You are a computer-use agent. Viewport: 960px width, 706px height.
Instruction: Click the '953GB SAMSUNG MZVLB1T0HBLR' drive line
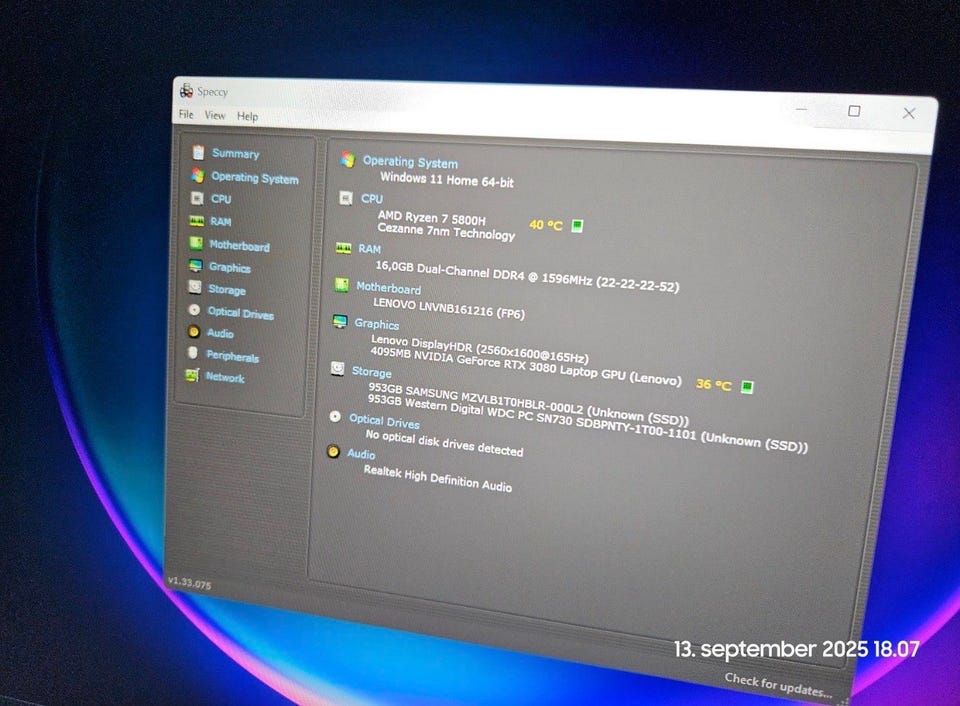[x=528, y=404]
